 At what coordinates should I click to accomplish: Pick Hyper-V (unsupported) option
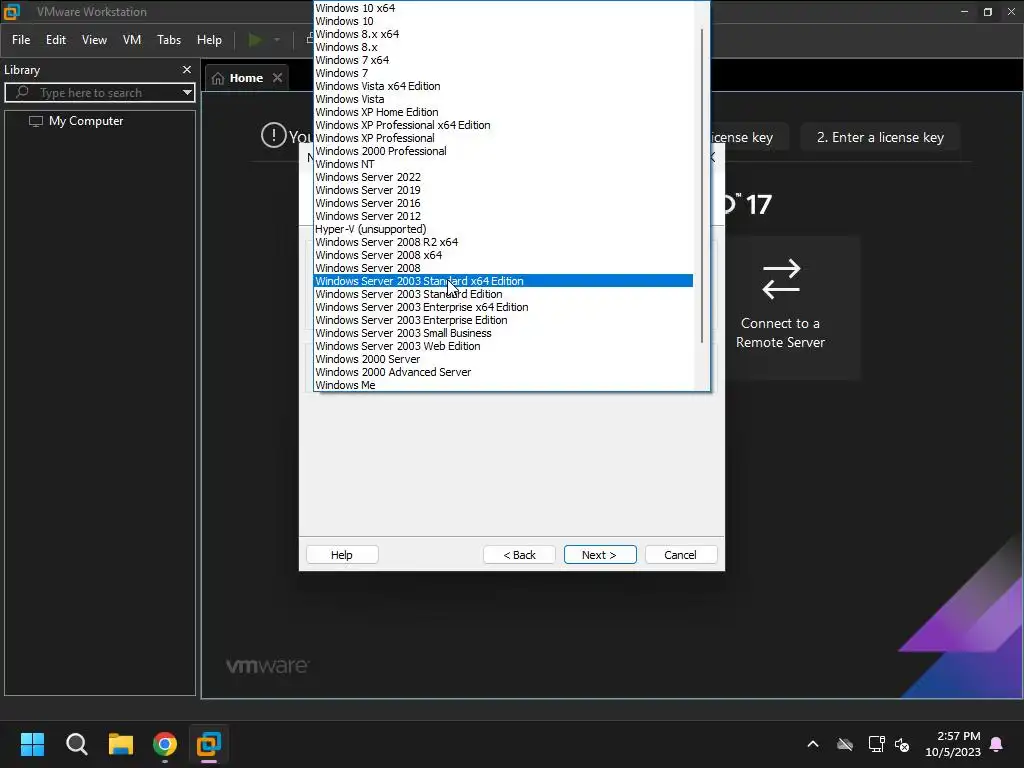point(504,229)
